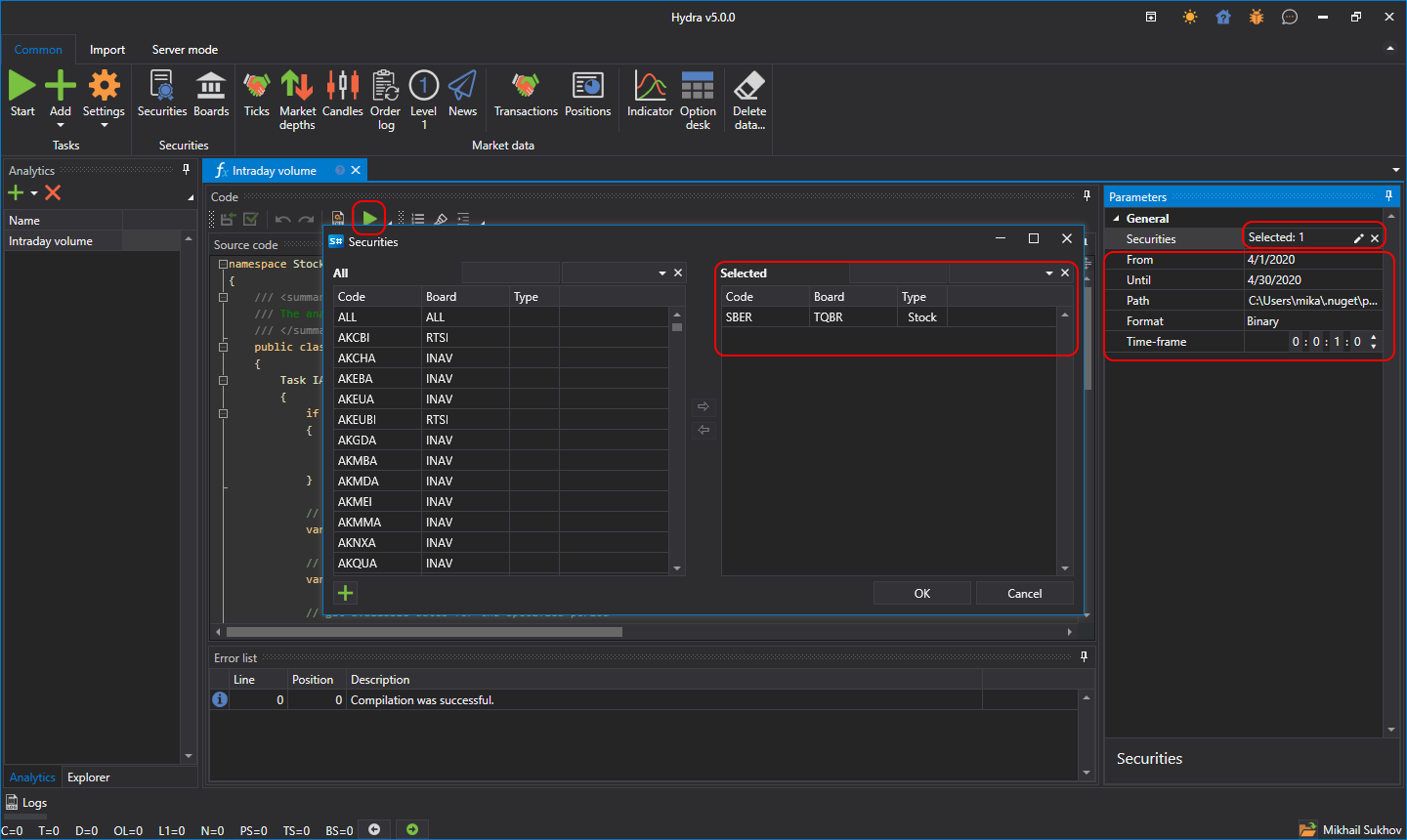Clear the Selected securities filter
Viewport: 1407px width, 840px height.
pos(1065,273)
